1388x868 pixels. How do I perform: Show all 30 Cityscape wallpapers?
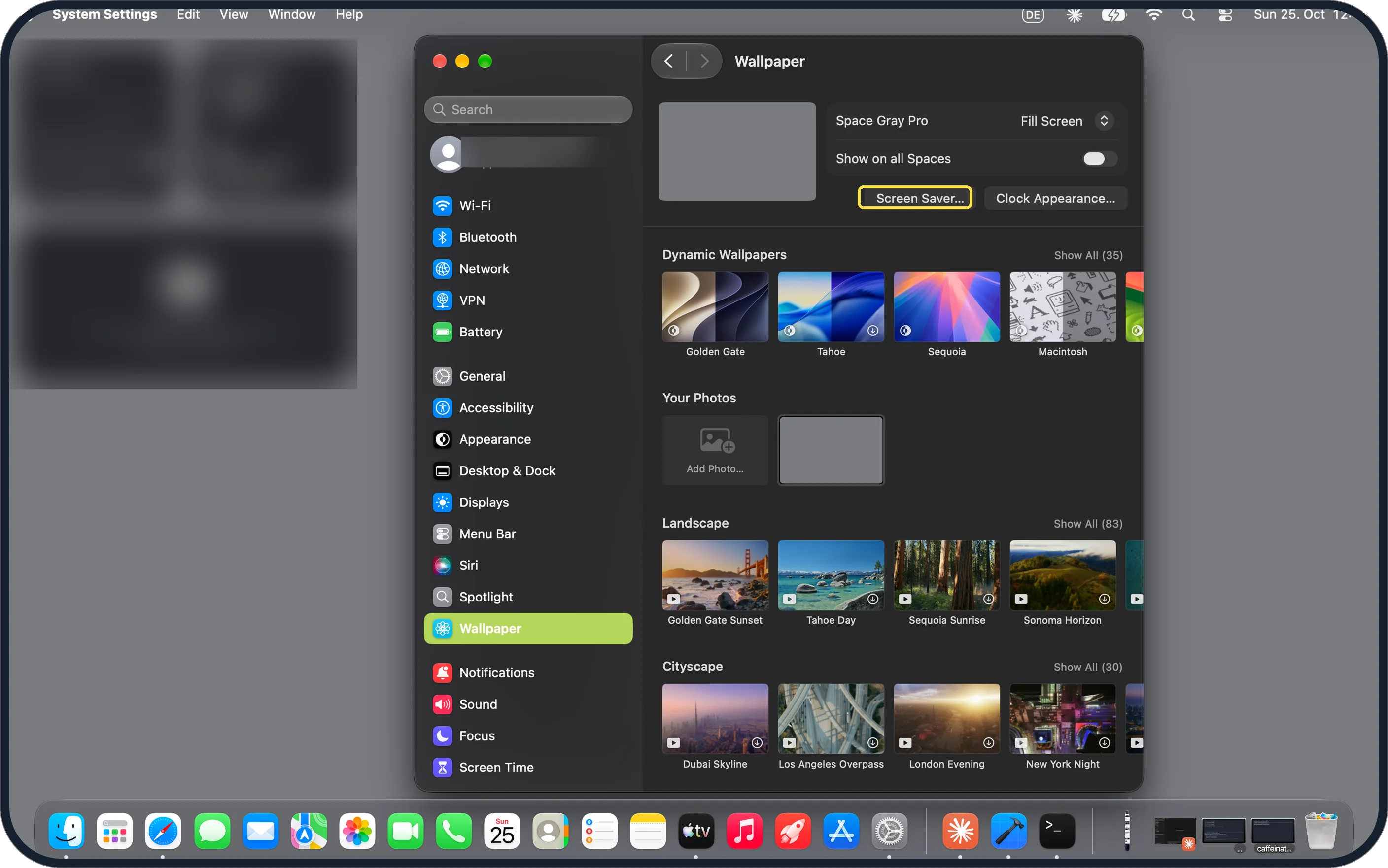click(x=1088, y=667)
